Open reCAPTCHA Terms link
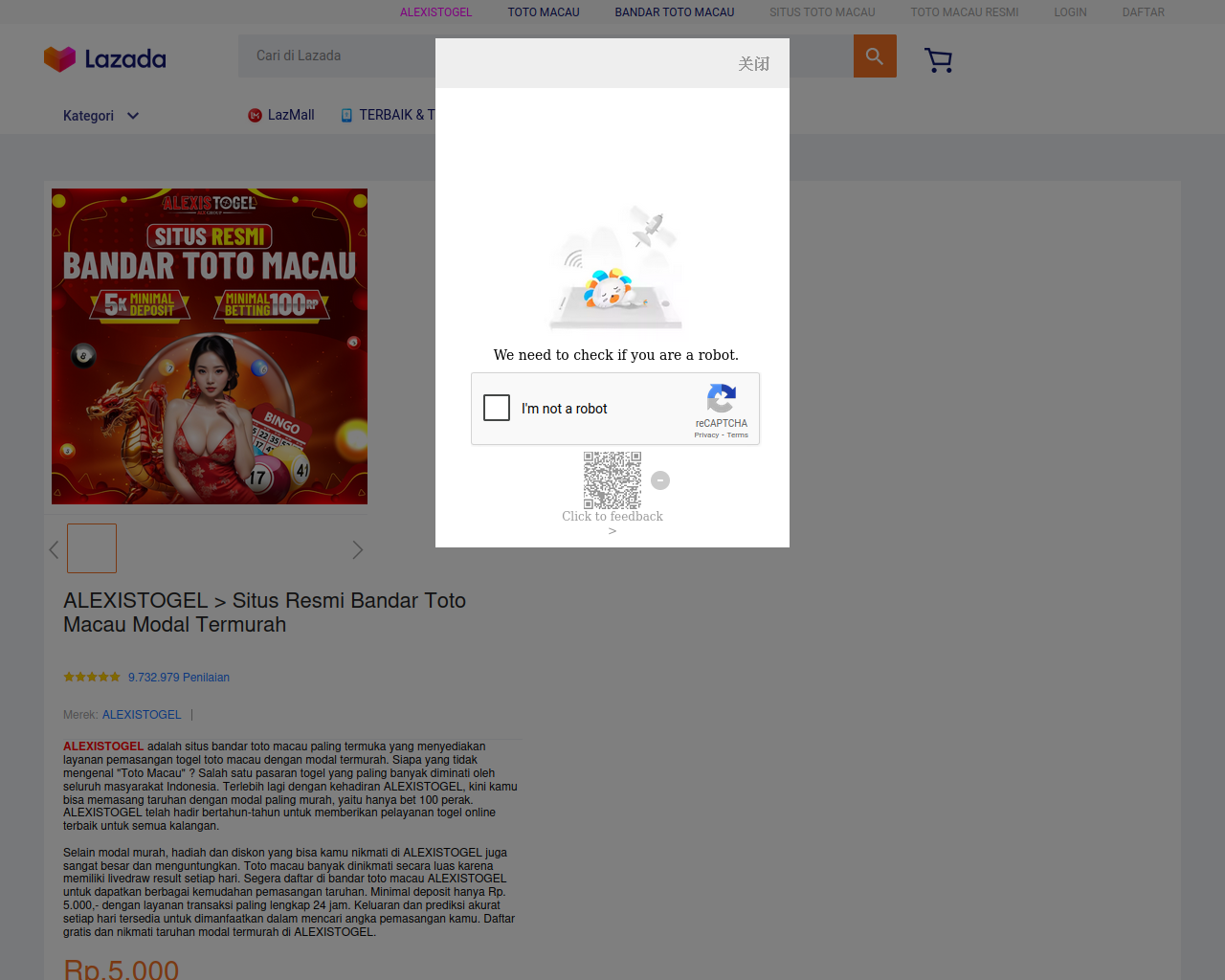 (x=737, y=435)
